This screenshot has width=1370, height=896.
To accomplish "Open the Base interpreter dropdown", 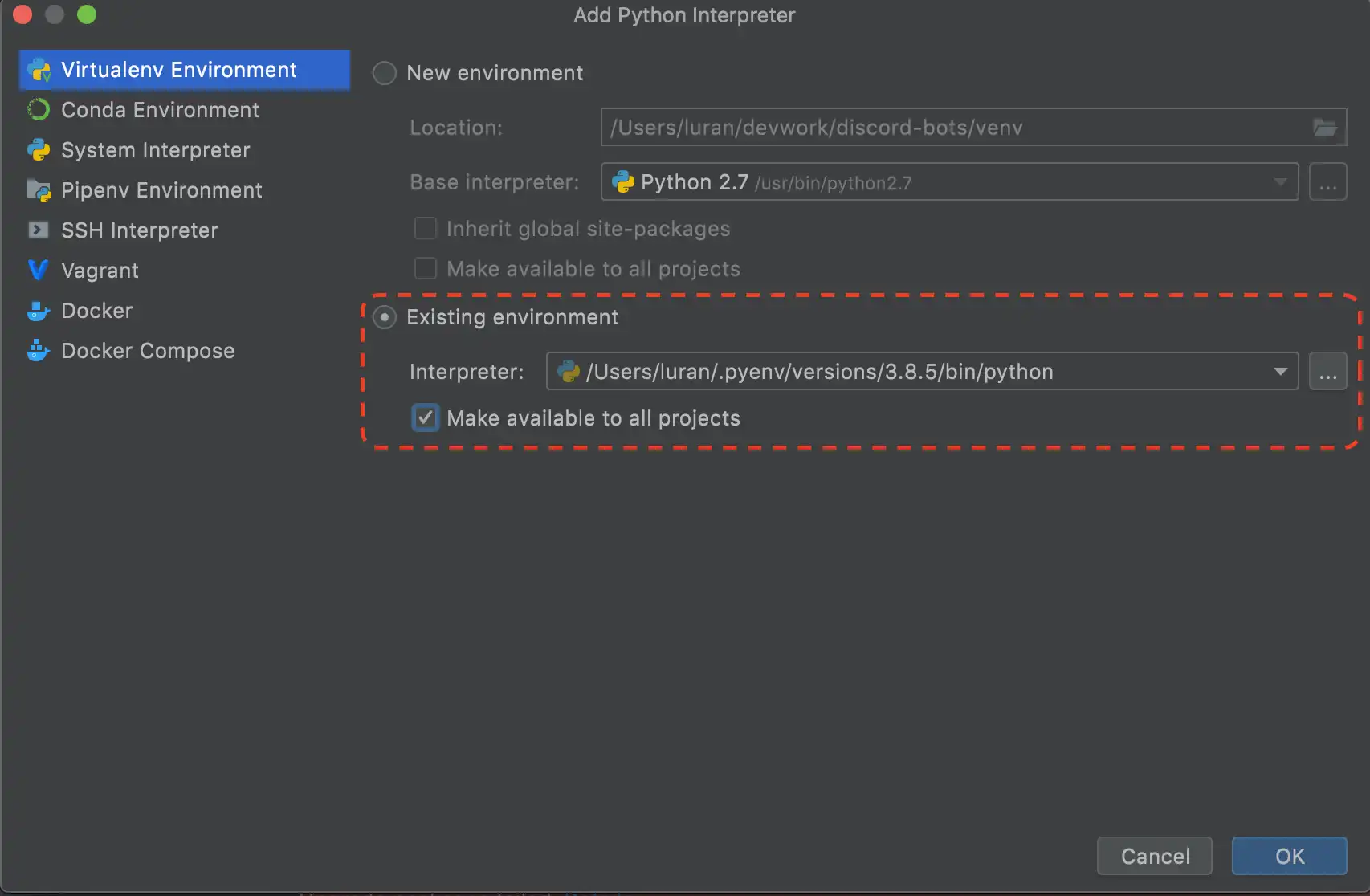I will click(x=1281, y=181).
